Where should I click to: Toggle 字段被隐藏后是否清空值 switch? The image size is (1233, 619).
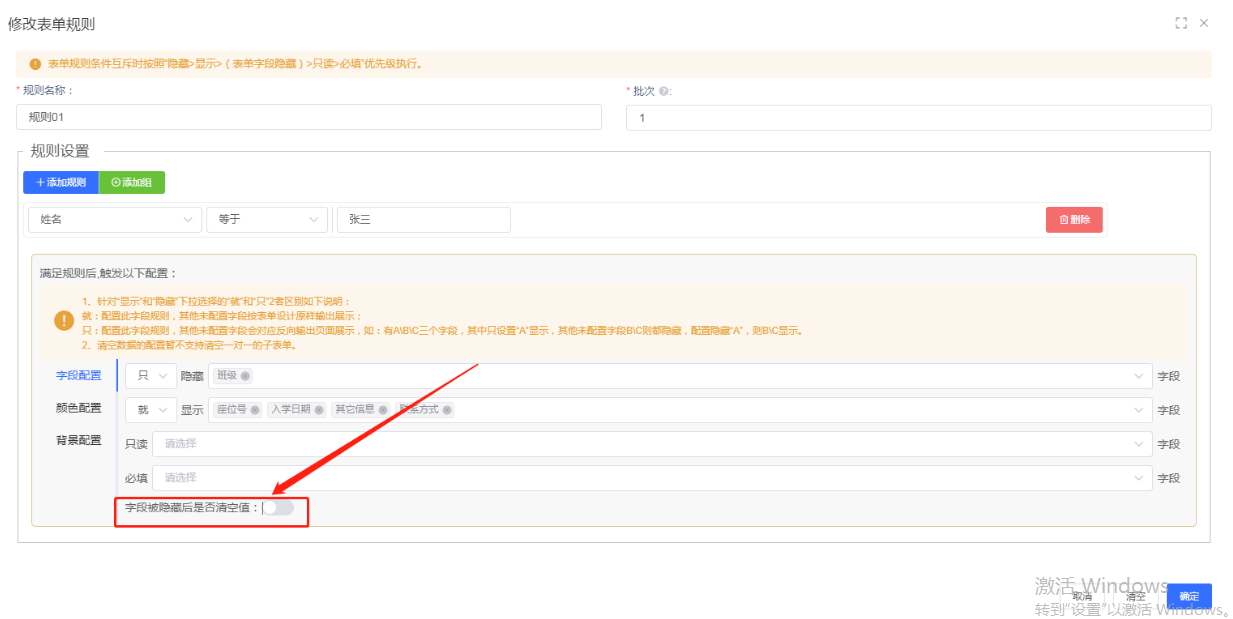[x=278, y=508]
